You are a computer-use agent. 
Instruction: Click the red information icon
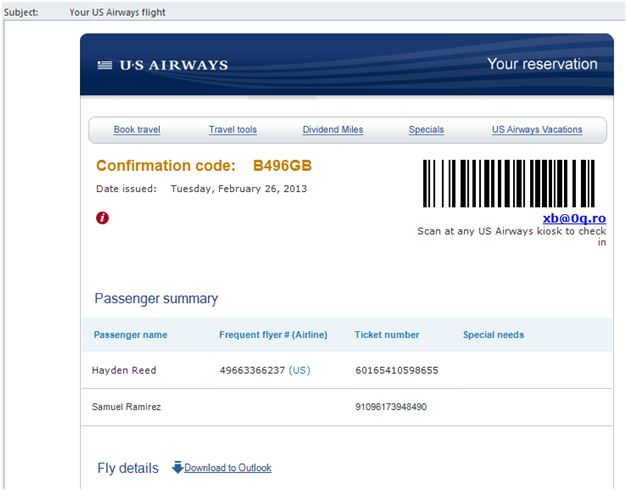(102, 218)
